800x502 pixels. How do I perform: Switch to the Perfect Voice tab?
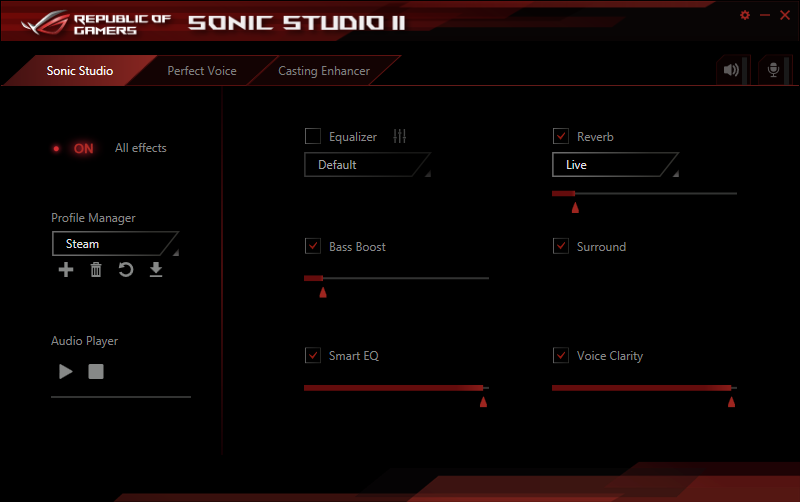[x=202, y=71]
